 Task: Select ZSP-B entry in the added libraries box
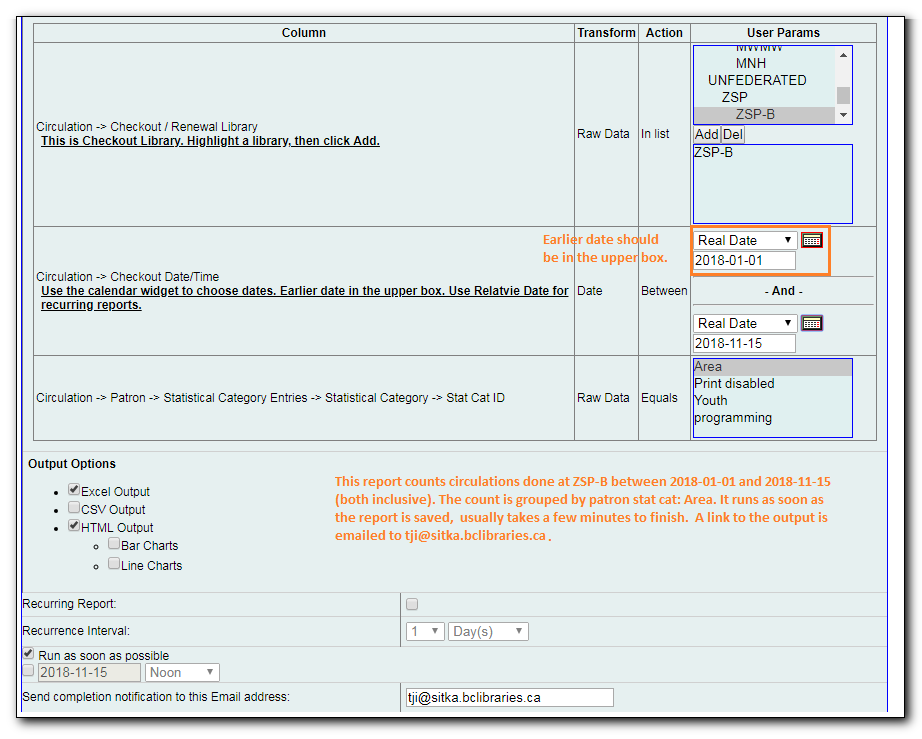[713, 153]
